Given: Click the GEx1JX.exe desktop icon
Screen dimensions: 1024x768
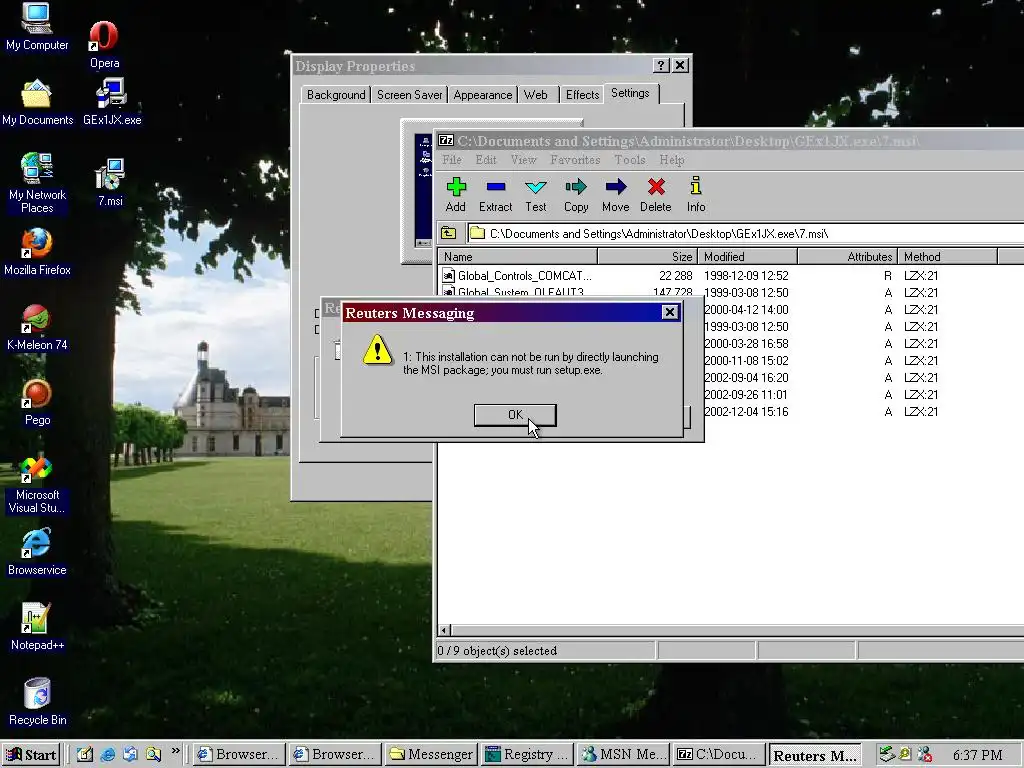Looking at the screenshot, I should tap(112, 103).
